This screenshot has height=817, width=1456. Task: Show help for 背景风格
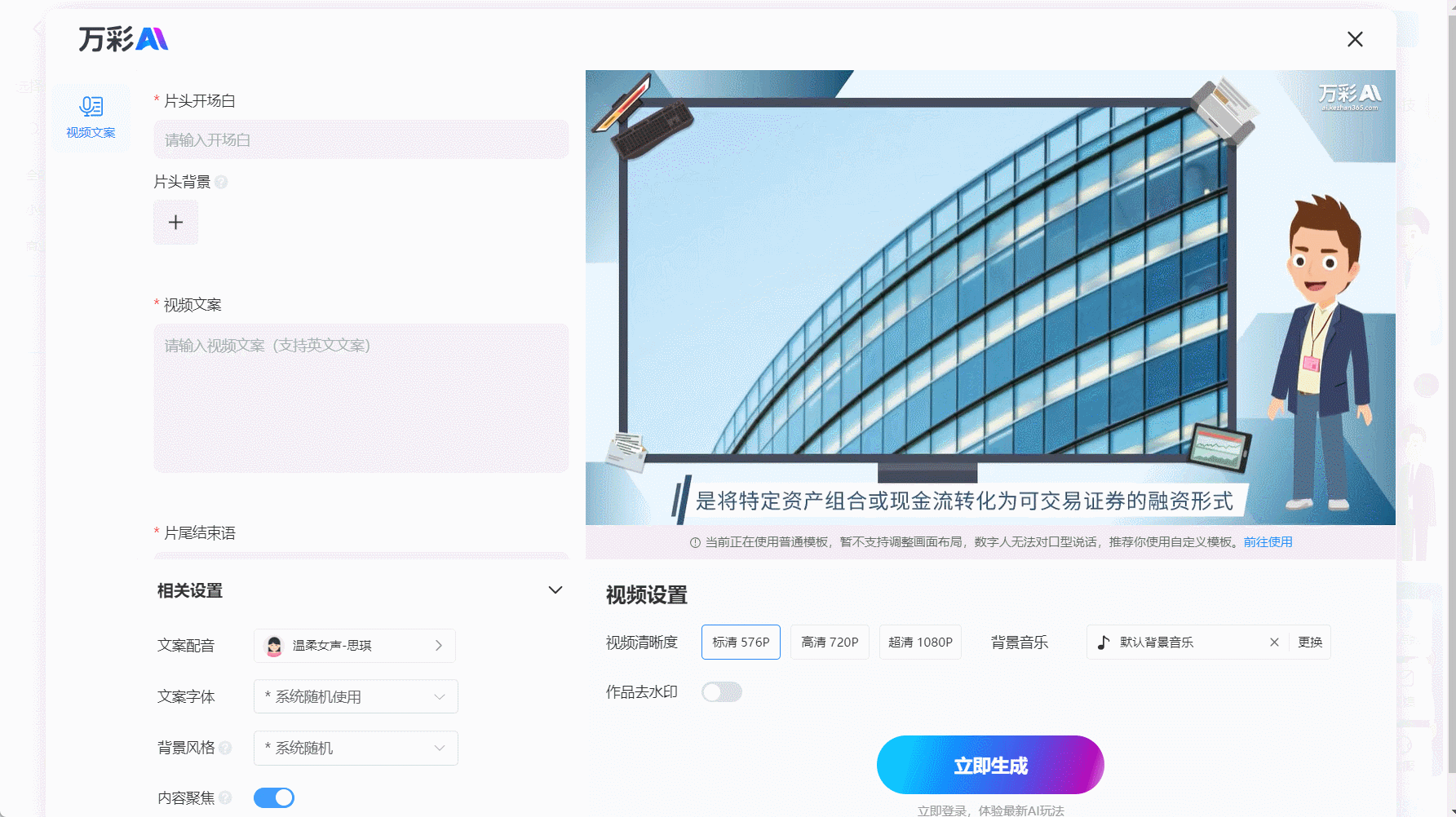(225, 748)
